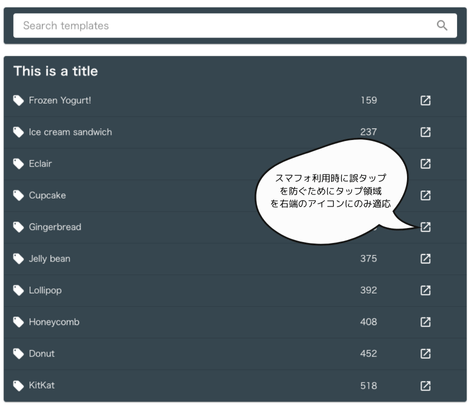472x406 pixels.
Task: Open the Ice cream sandwich launch icon
Action: click(425, 132)
